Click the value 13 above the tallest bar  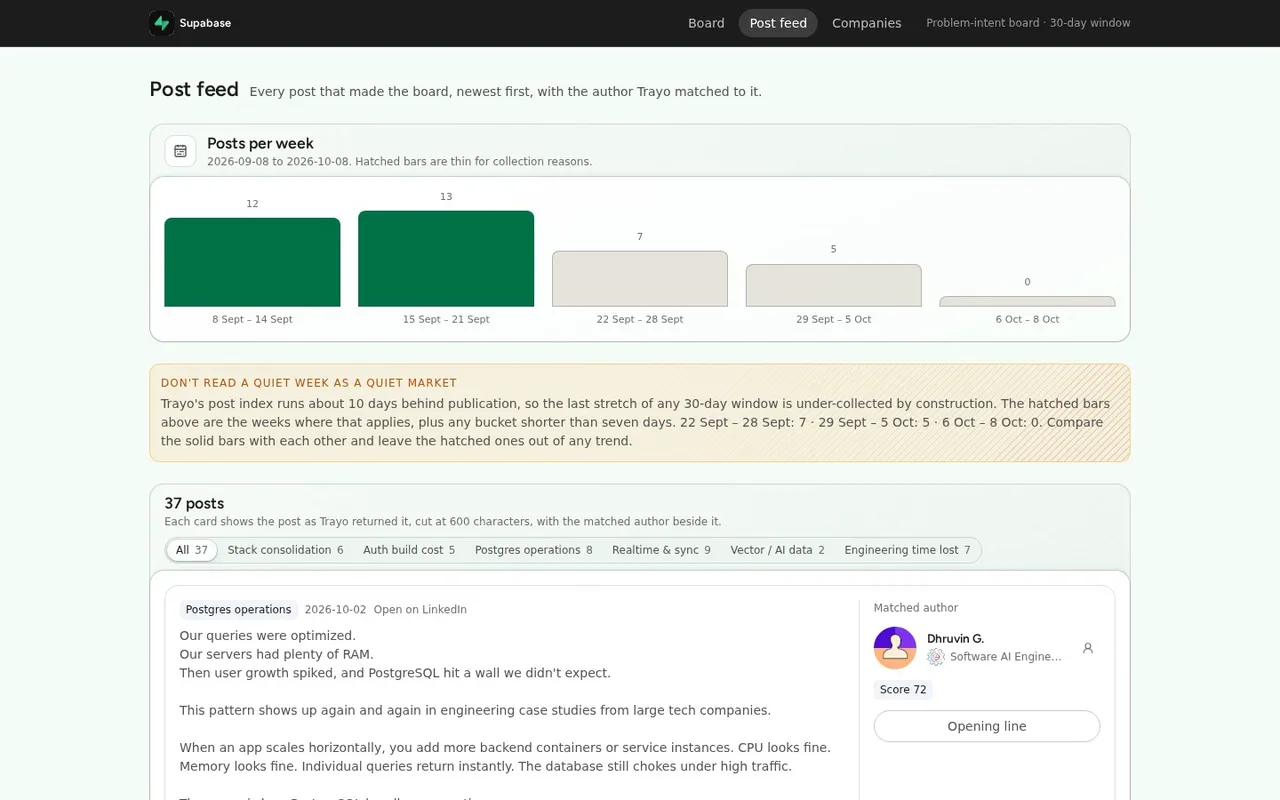(x=446, y=197)
